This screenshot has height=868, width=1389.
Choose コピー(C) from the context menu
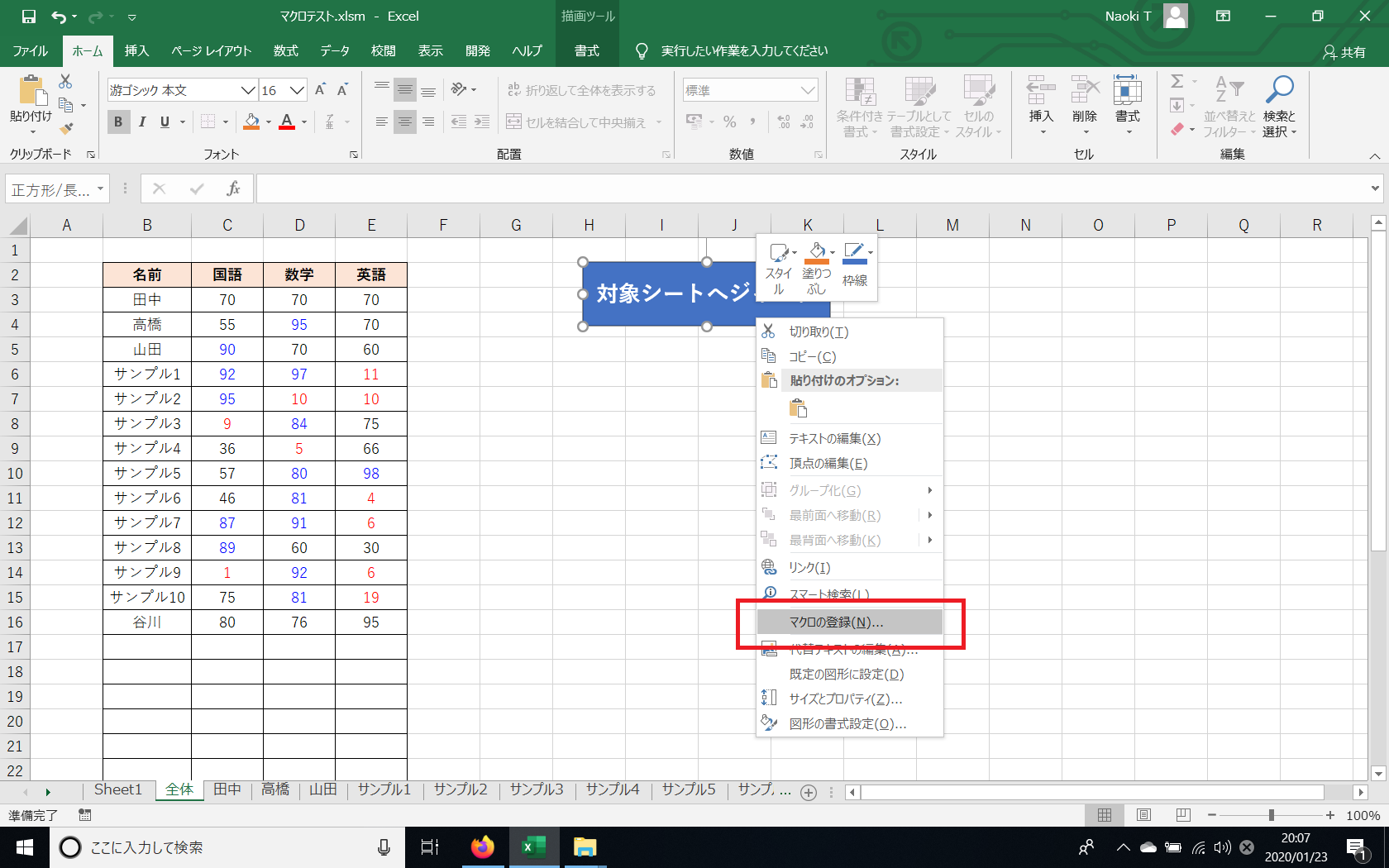850,357
